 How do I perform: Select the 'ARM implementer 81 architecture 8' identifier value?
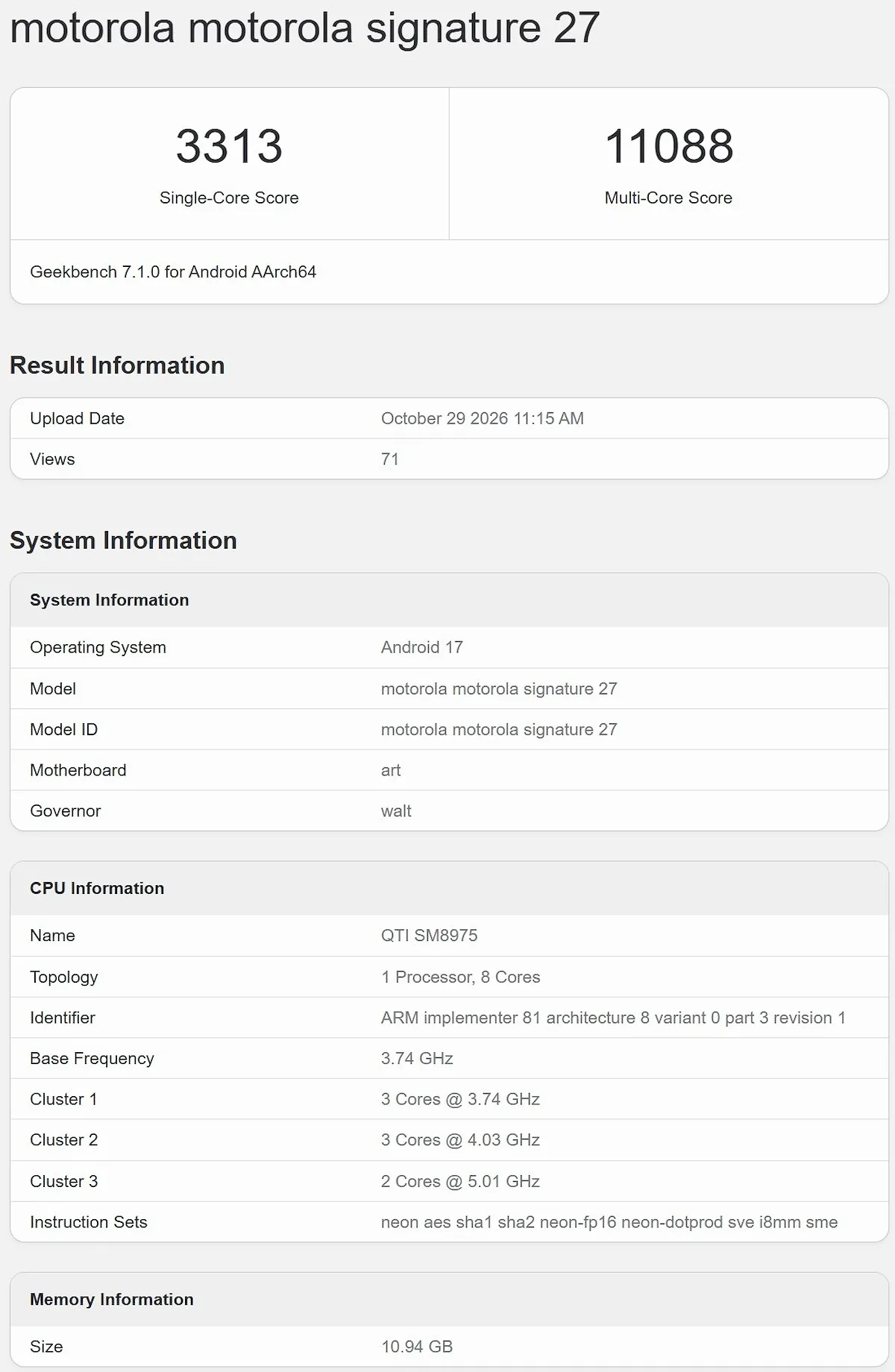tap(613, 1018)
